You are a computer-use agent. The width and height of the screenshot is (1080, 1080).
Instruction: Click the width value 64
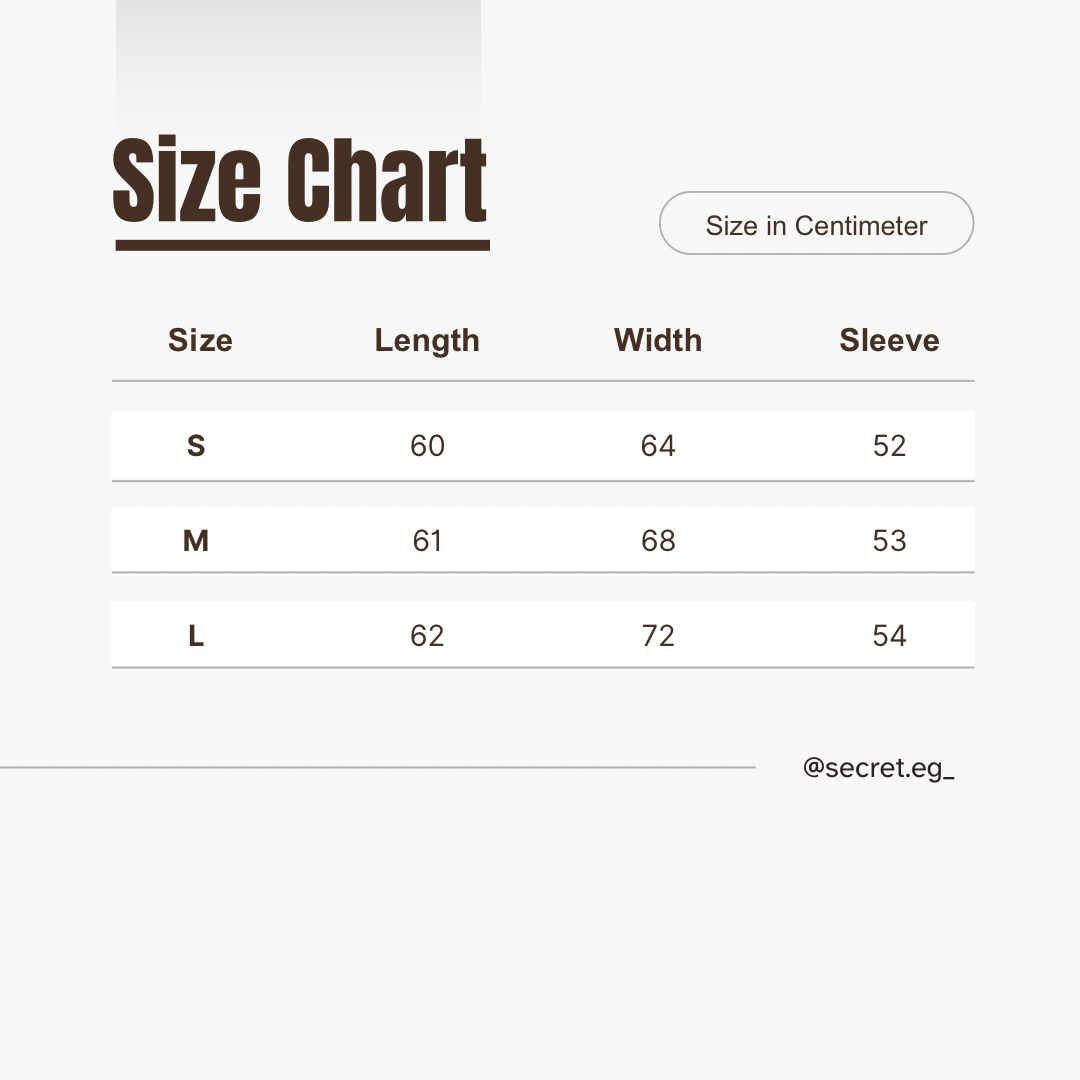pos(658,446)
